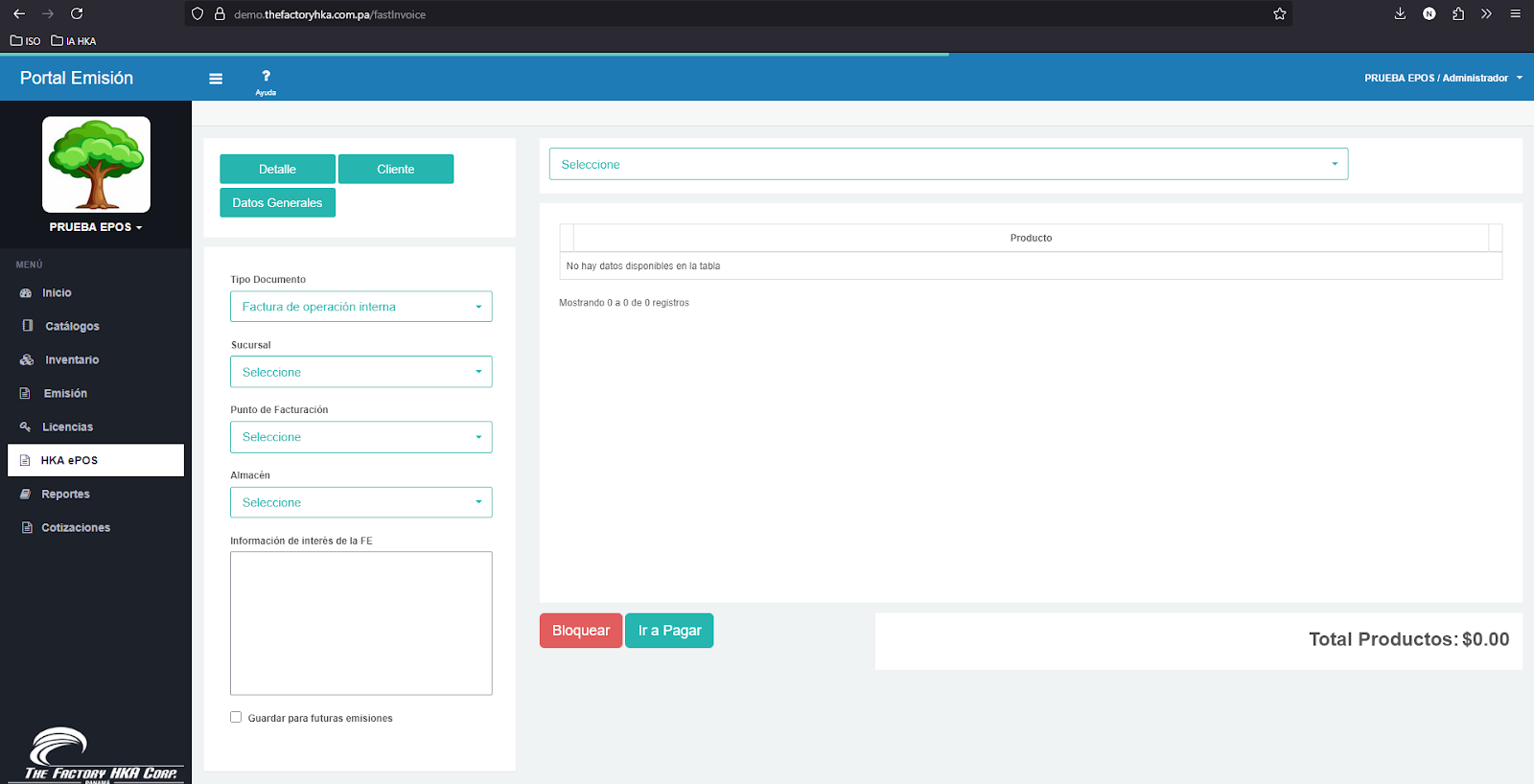Open the browser downloads icon
Viewport: 1534px width, 784px height.
(x=1400, y=13)
